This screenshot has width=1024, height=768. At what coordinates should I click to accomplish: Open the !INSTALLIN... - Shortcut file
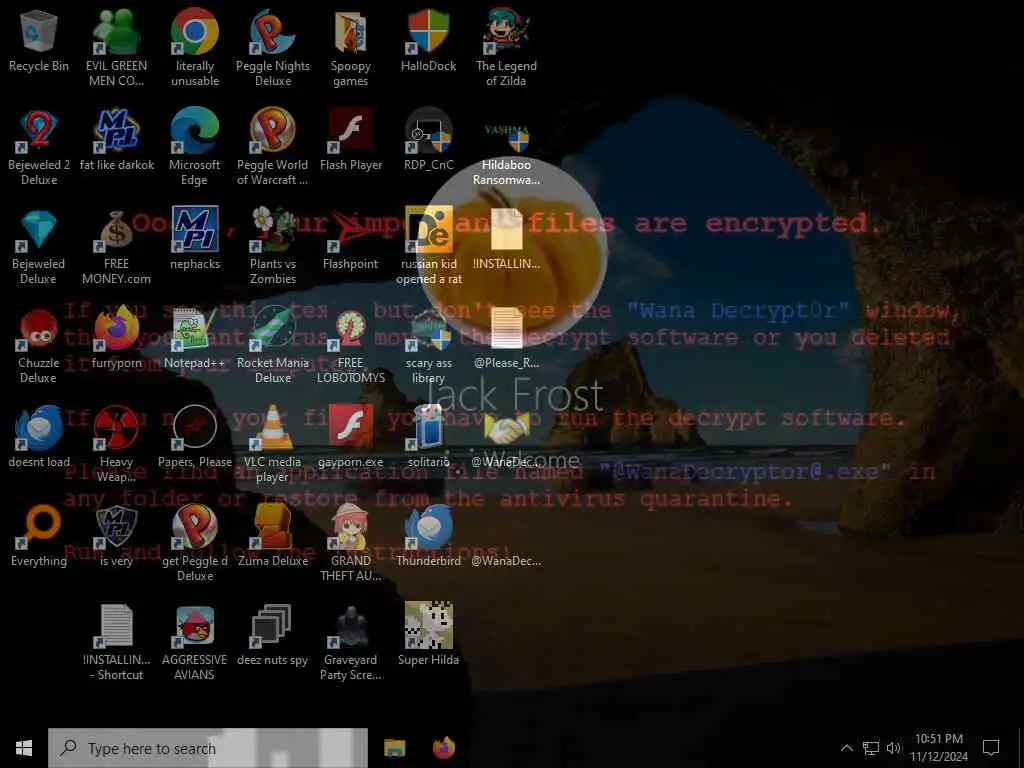[x=116, y=643]
